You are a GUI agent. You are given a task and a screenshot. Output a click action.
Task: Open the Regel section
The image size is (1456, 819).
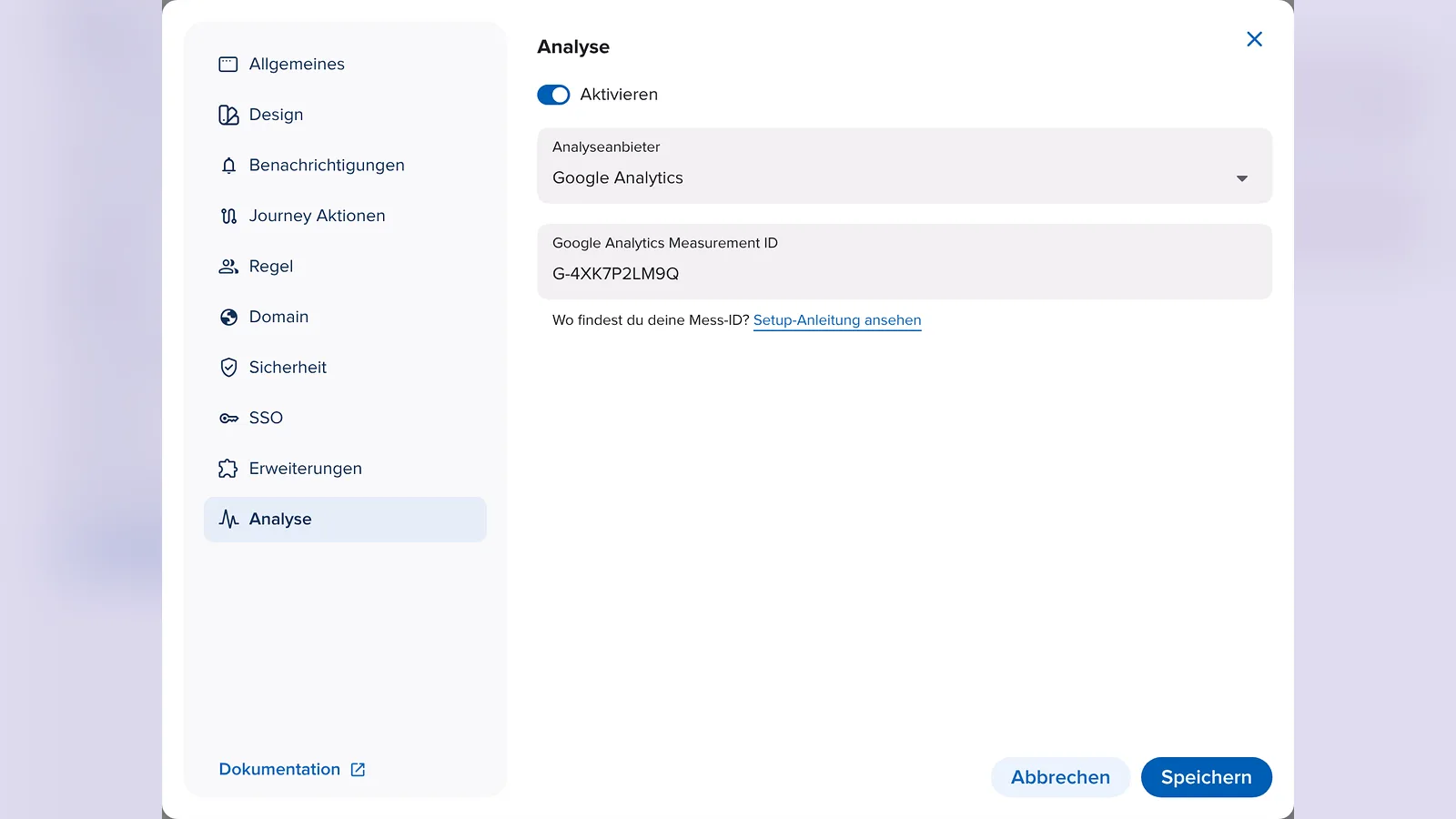345,267
